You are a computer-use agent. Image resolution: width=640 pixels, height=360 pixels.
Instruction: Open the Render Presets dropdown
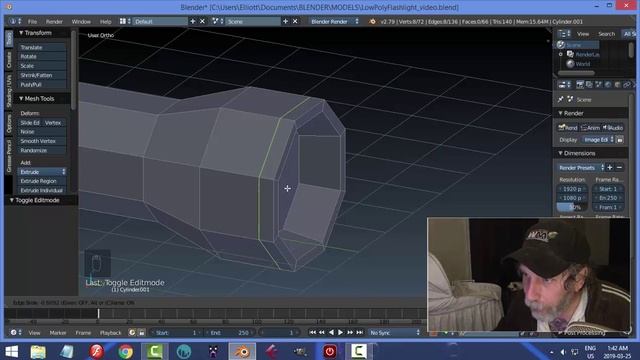pos(580,168)
